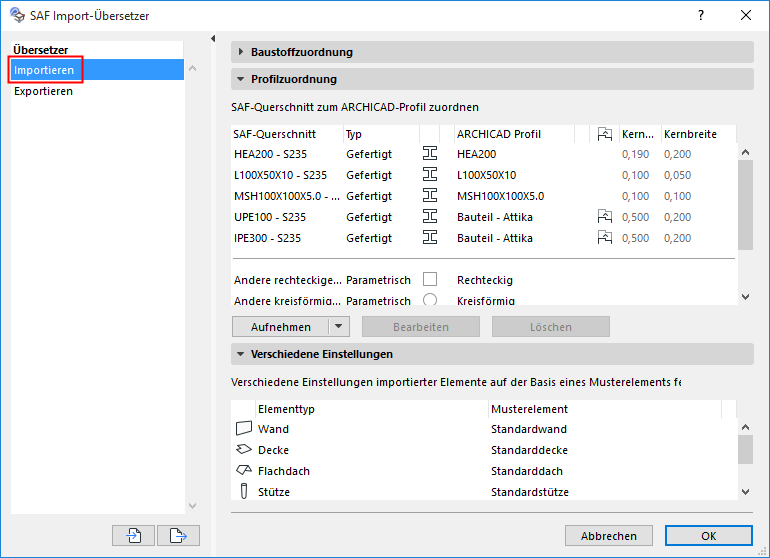Collapse the Profilzuordnung section
770x558 pixels.
(241, 79)
